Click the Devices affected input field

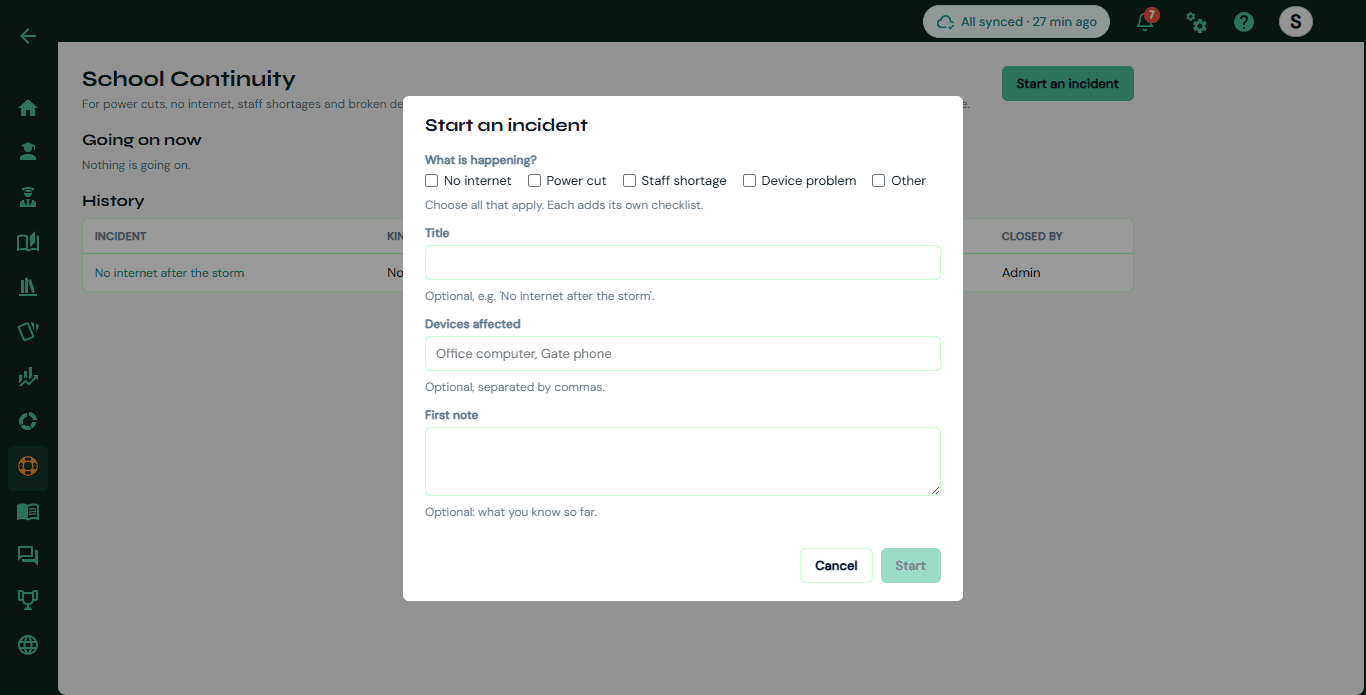(x=683, y=353)
